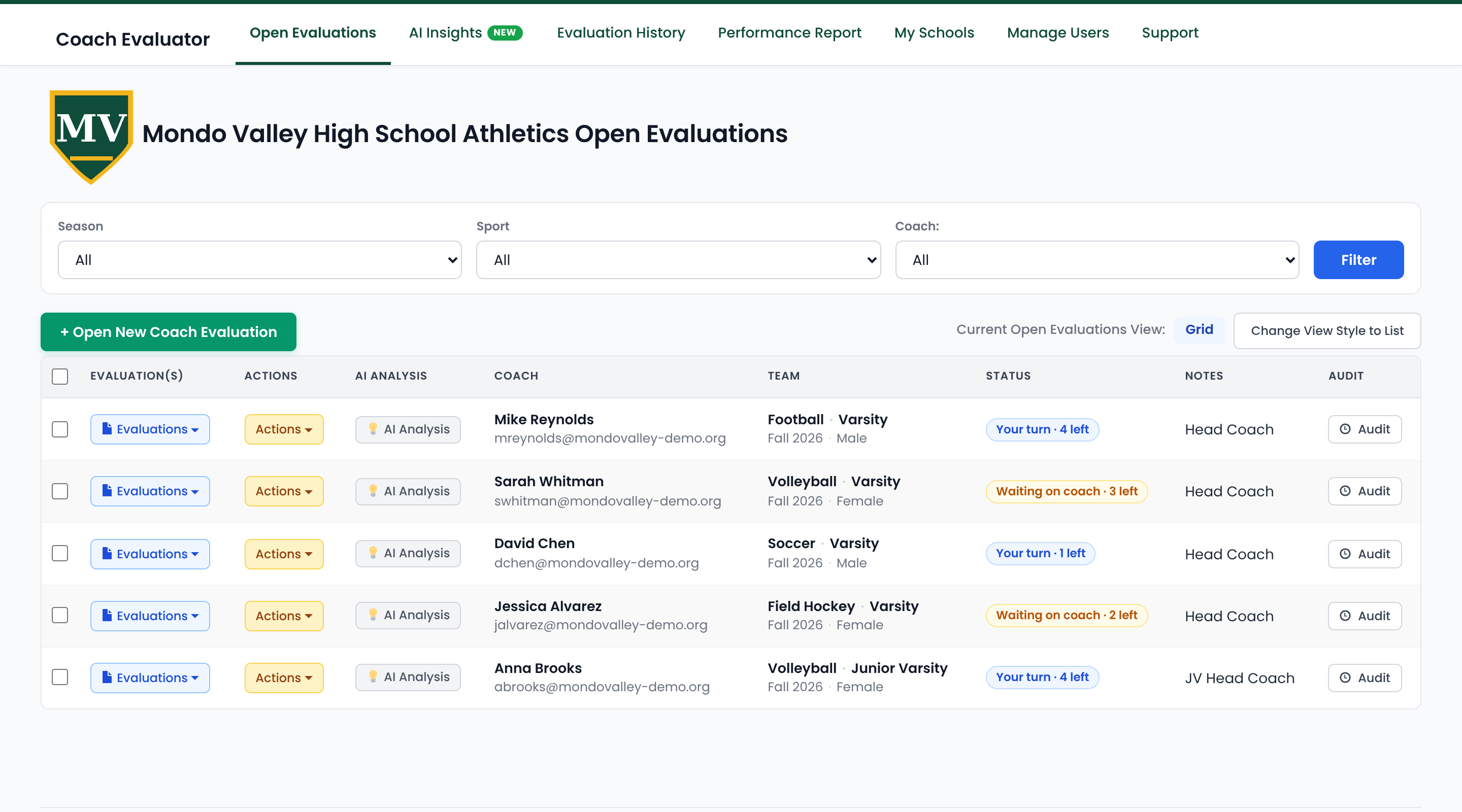Click the 'Junior Varsity' team level text
The height and width of the screenshot is (812, 1462).
point(899,668)
